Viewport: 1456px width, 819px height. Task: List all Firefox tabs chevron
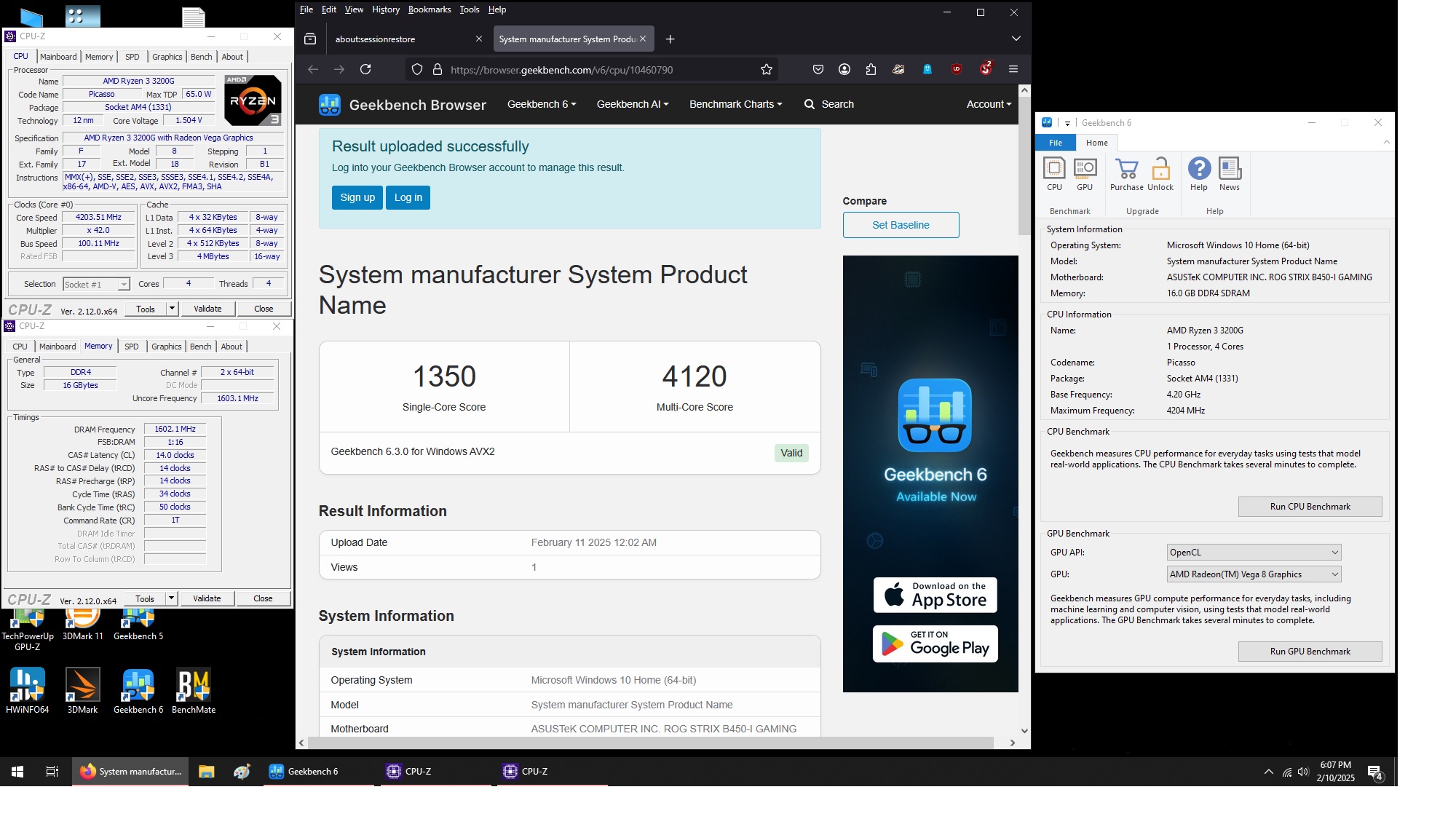(1016, 39)
